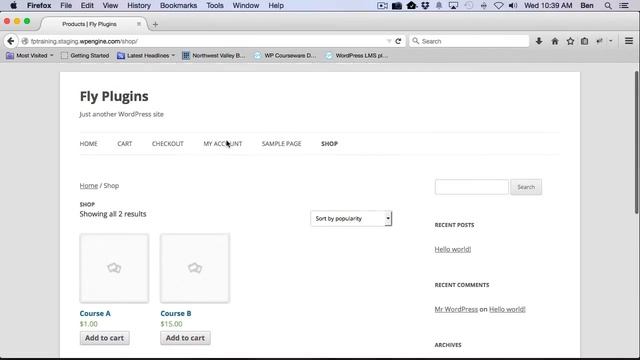The height and width of the screenshot is (360, 640).
Task: Click the Fly Plugins site title
Action: pos(114,96)
